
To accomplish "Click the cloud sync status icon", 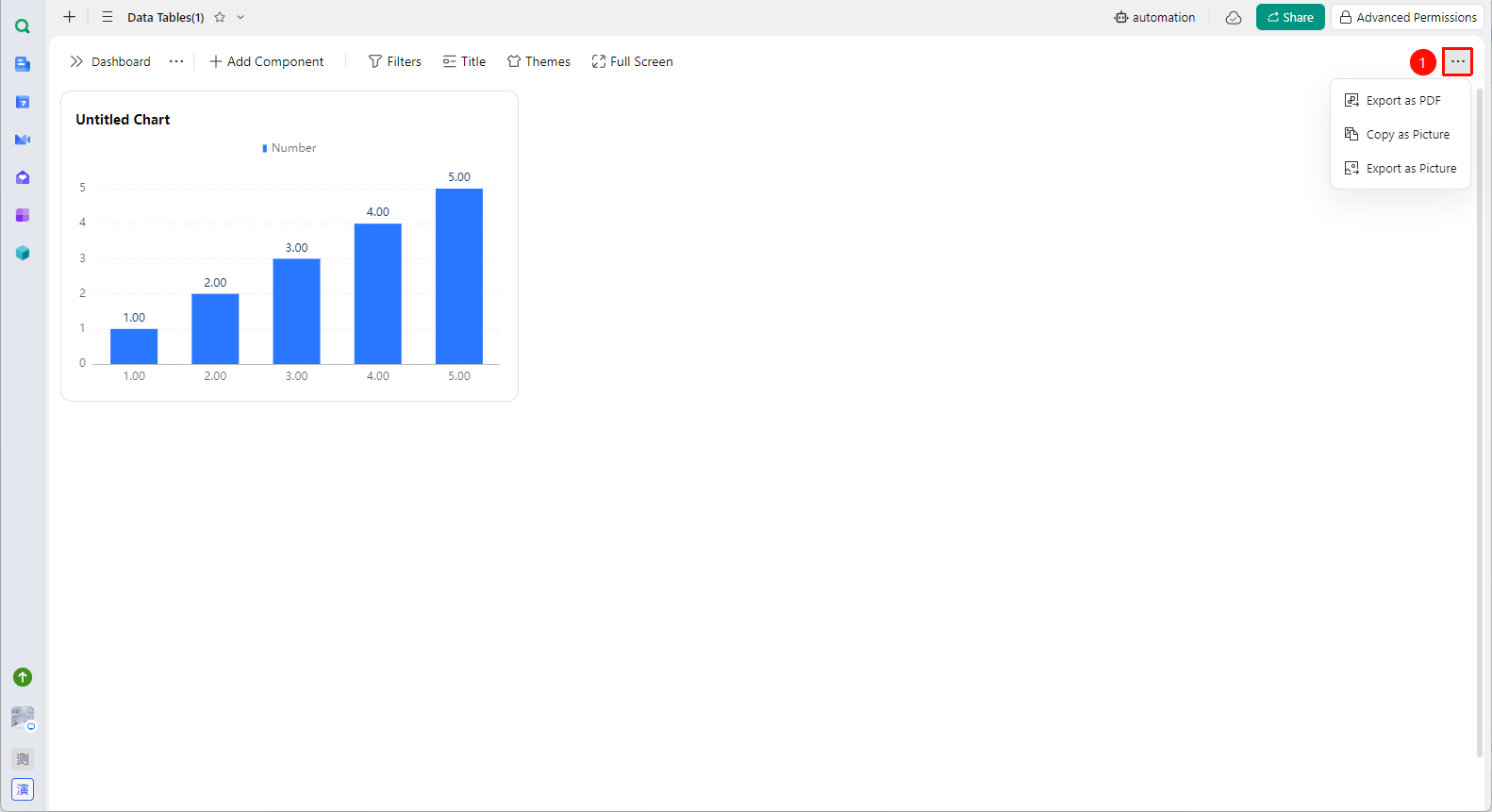I will [1233, 17].
